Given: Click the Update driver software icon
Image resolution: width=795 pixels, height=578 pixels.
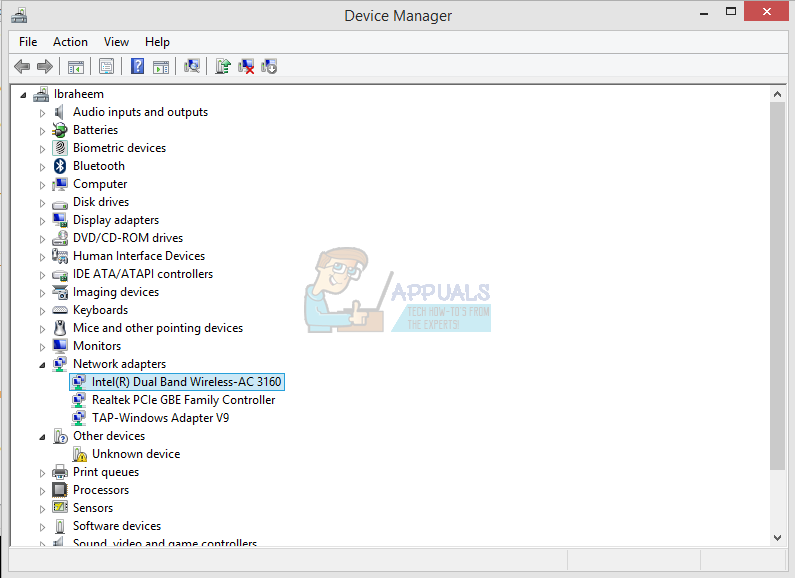Looking at the screenshot, I should 223,66.
